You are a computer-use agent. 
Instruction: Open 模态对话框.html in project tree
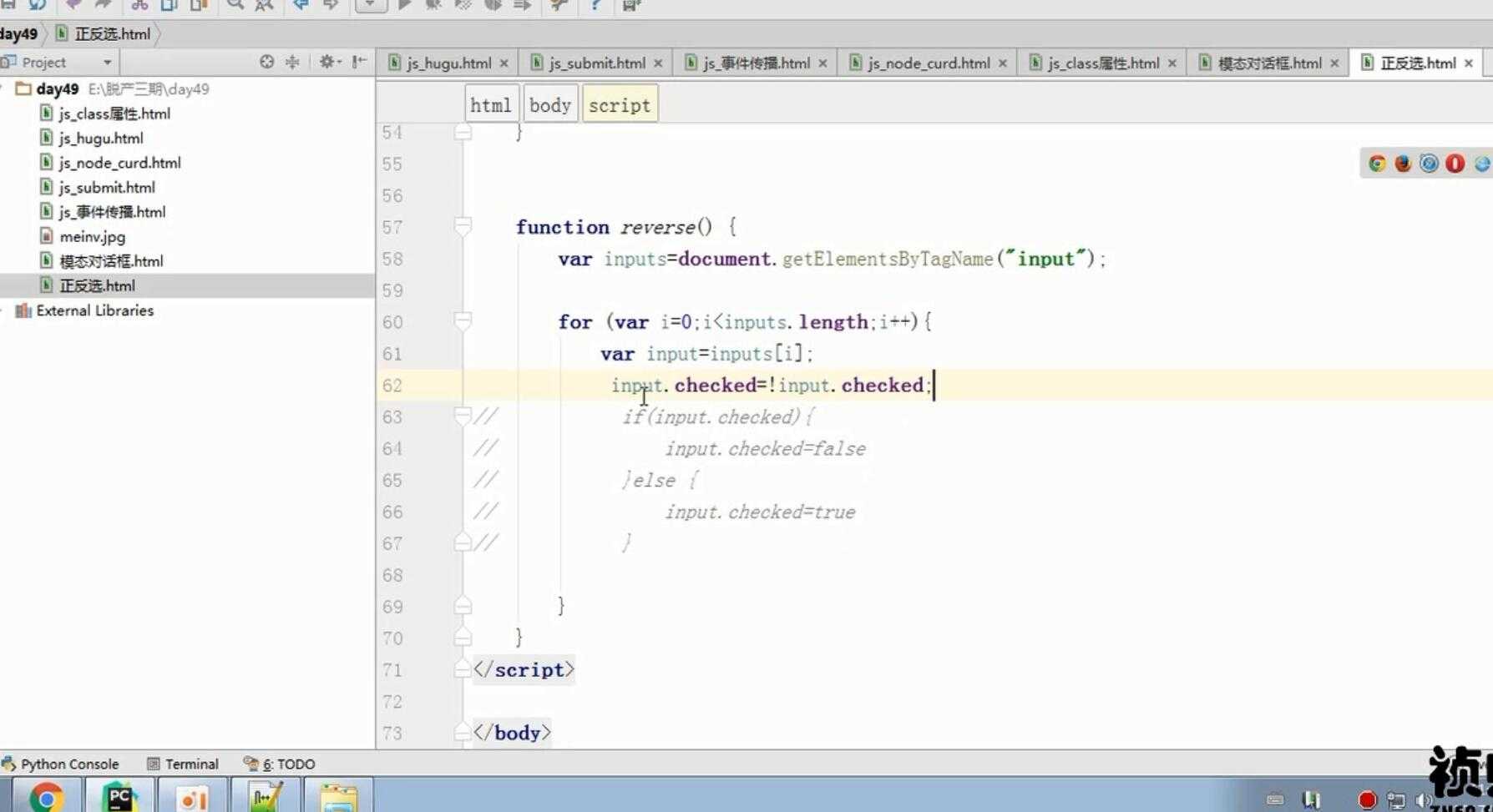pos(111,261)
